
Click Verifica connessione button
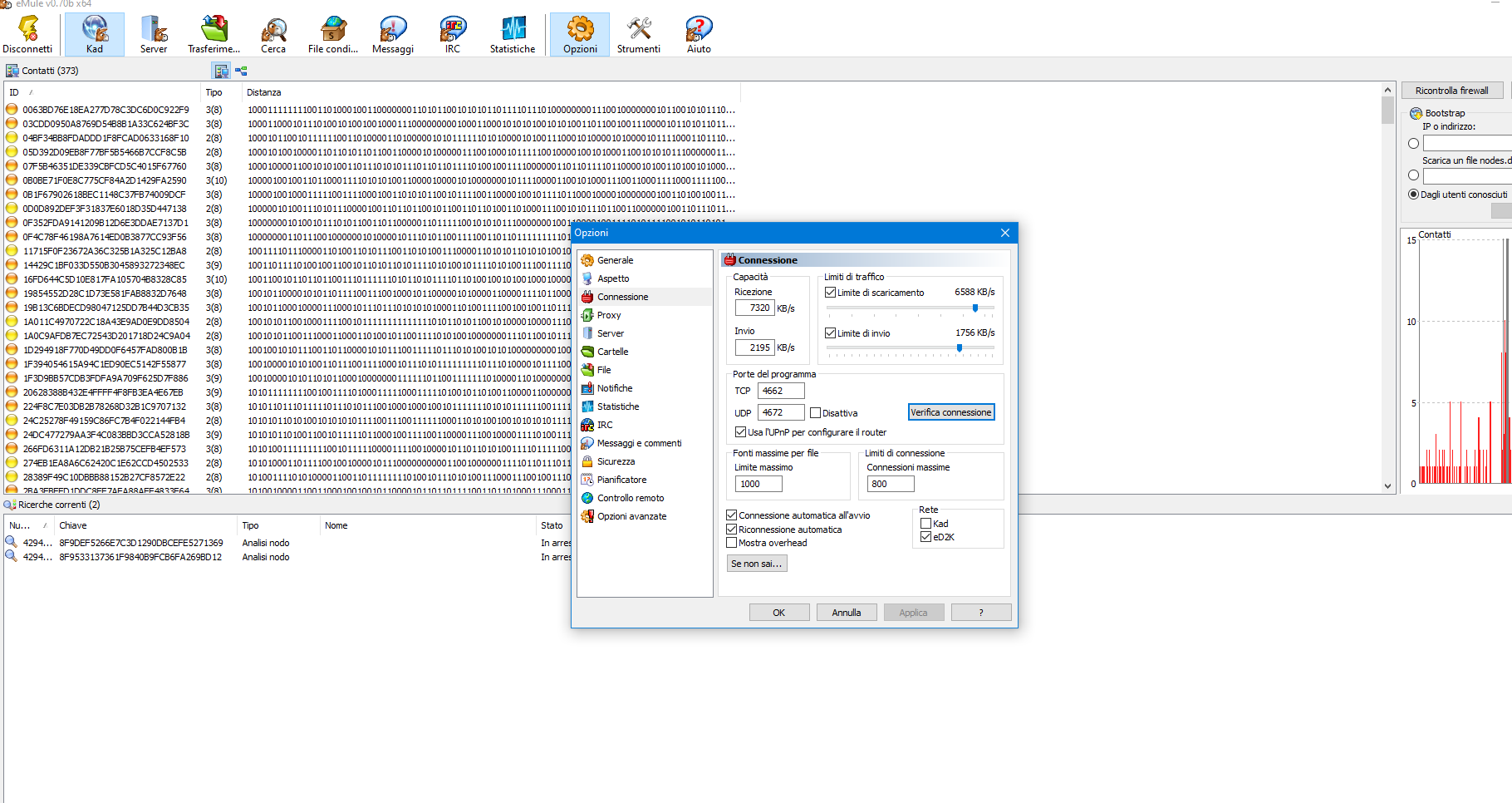tap(950, 412)
